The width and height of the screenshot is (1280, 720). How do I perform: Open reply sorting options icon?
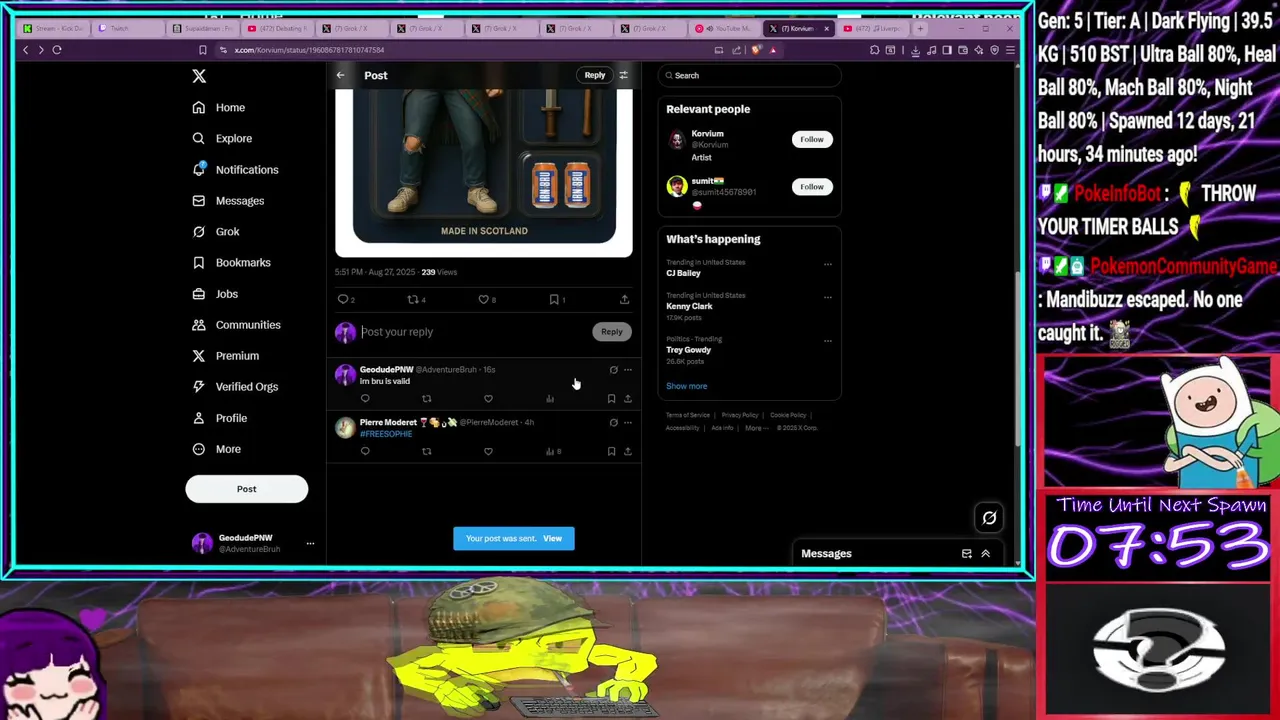[x=623, y=75]
